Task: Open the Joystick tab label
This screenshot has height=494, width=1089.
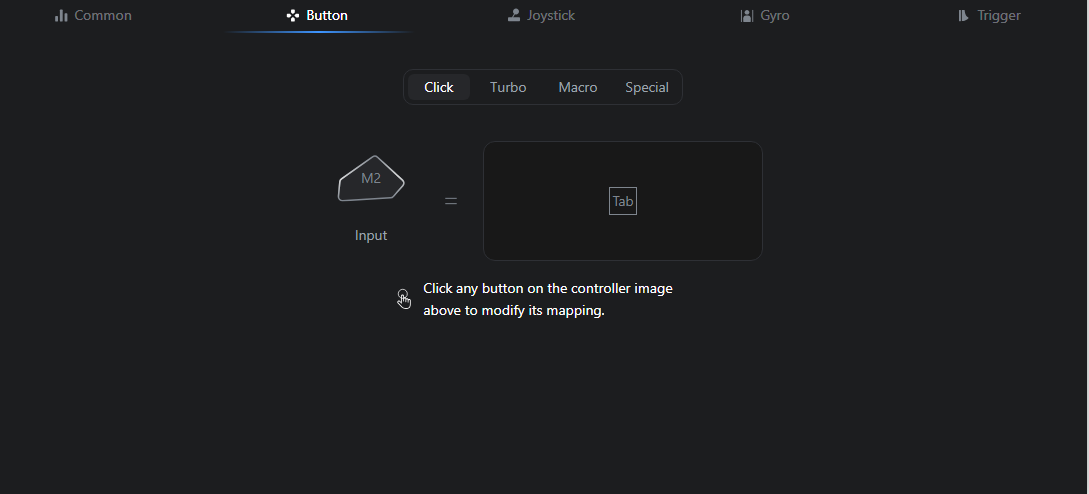Action: point(551,15)
